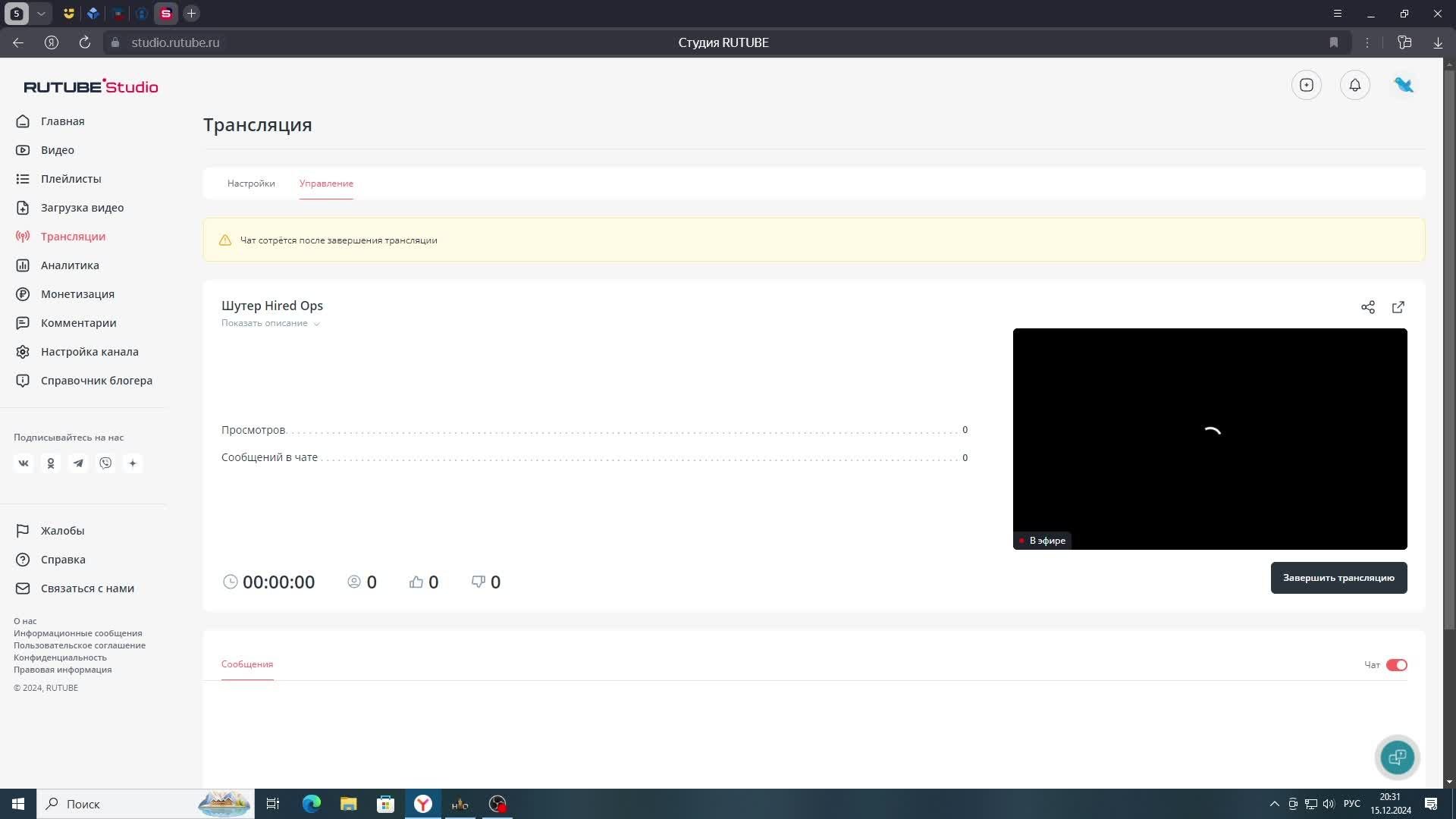Viewport: 1456px width, 819px height.
Task: Go to Монетизация sidebar section
Action: tap(77, 294)
